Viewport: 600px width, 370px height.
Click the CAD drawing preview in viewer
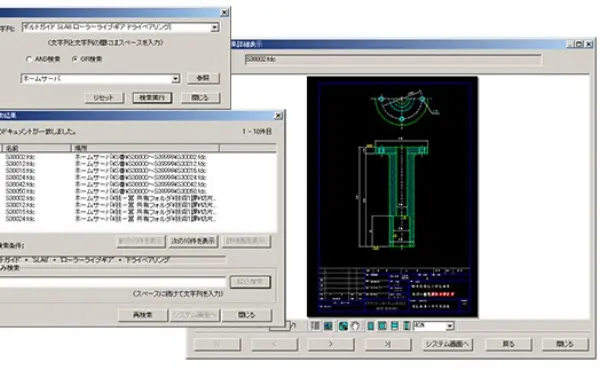393,197
